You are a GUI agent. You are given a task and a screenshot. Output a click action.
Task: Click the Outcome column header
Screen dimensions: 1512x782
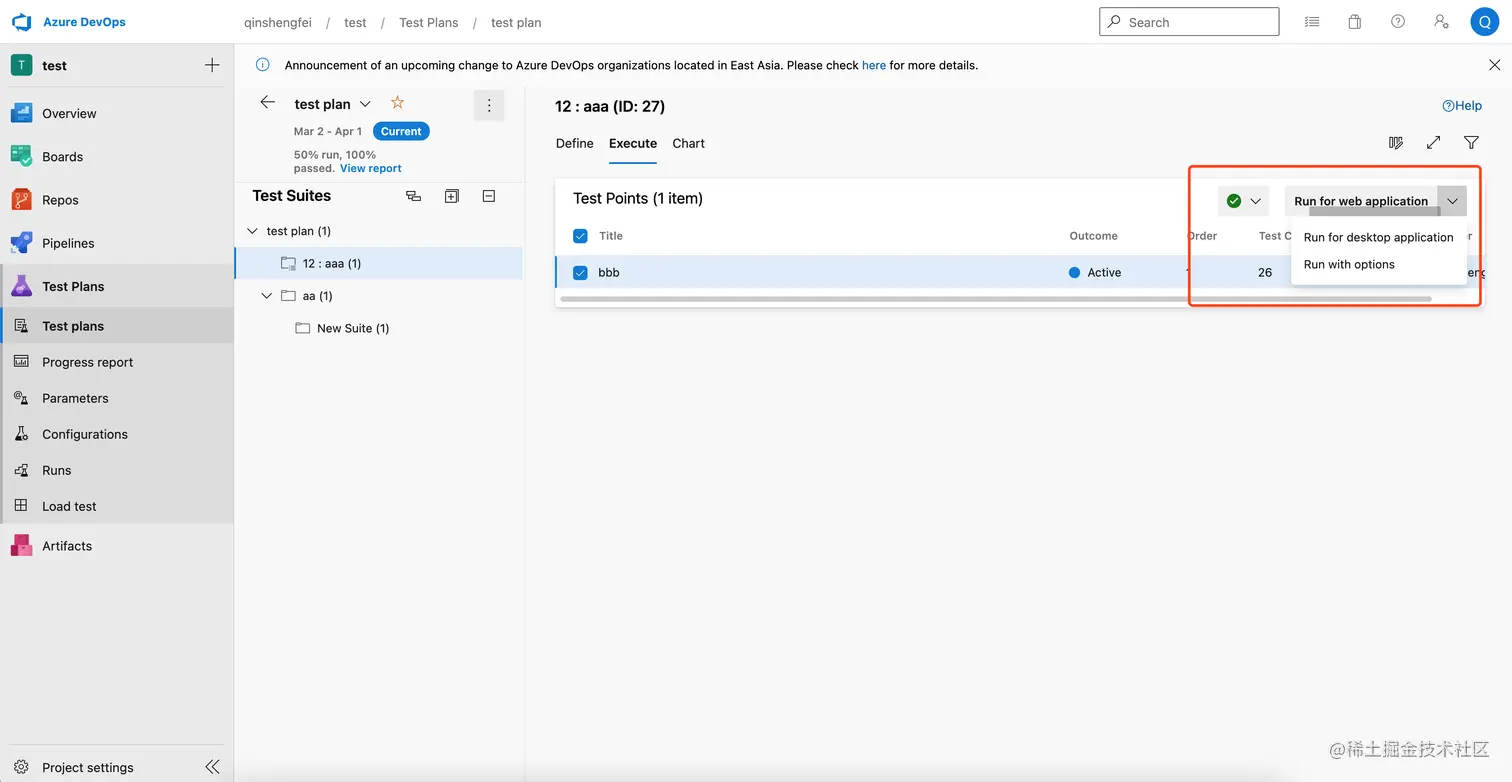coord(1093,236)
